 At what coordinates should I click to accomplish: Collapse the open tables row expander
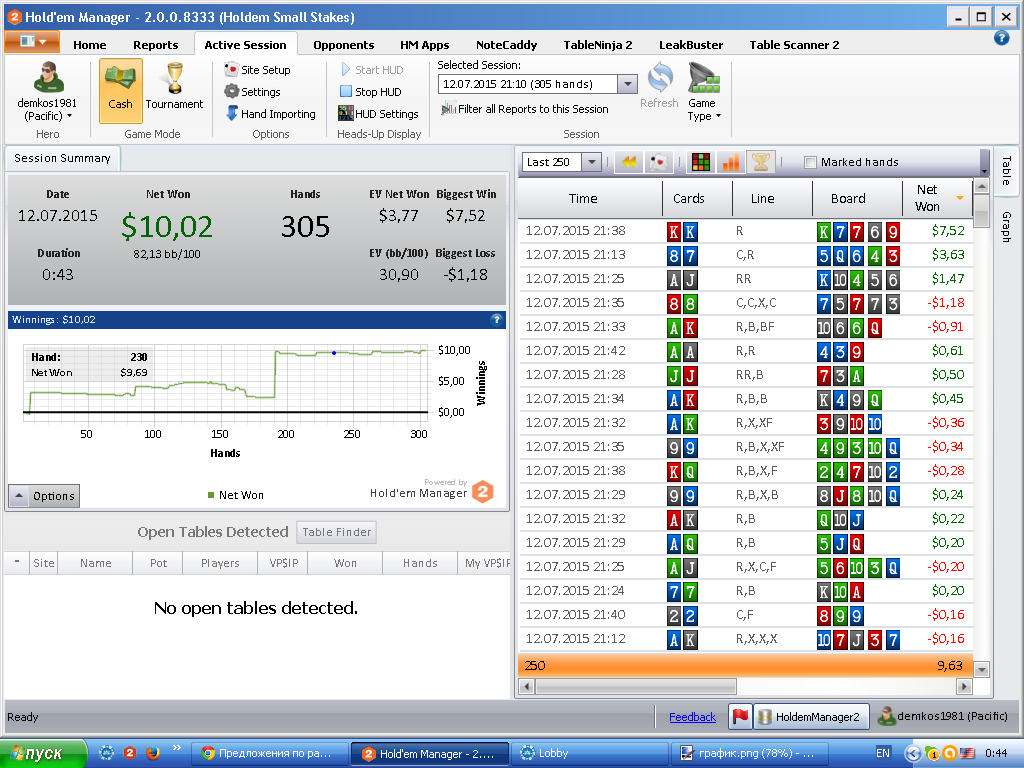pyautogui.click(x=17, y=562)
